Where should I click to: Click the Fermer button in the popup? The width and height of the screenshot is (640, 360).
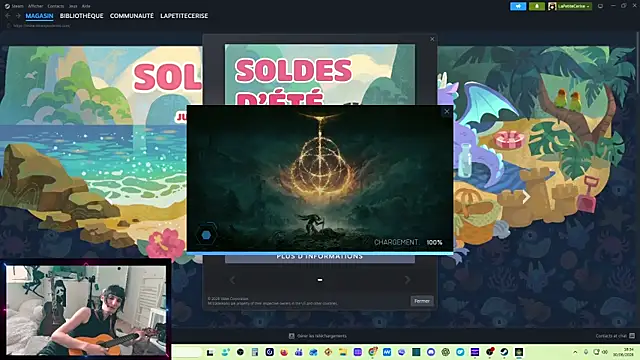click(422, 301)
